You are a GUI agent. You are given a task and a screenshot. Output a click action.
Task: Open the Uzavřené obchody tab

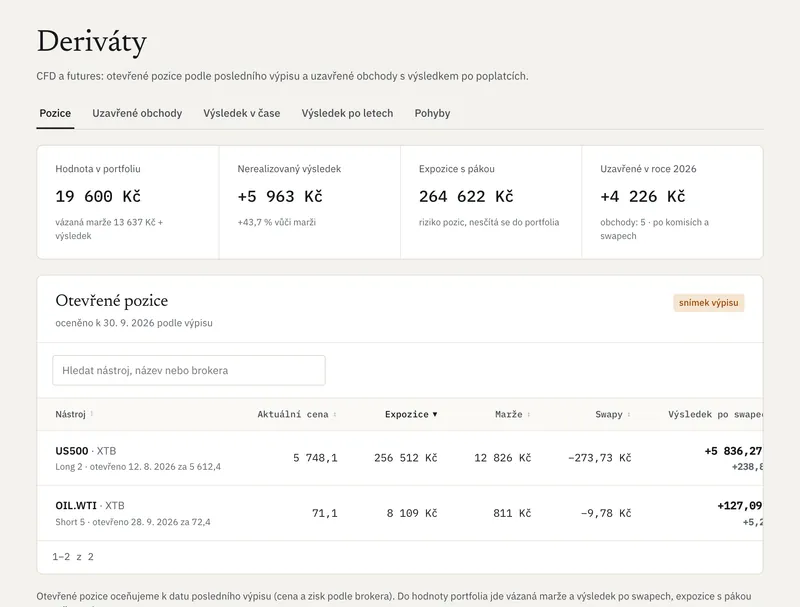click(137, 113)
